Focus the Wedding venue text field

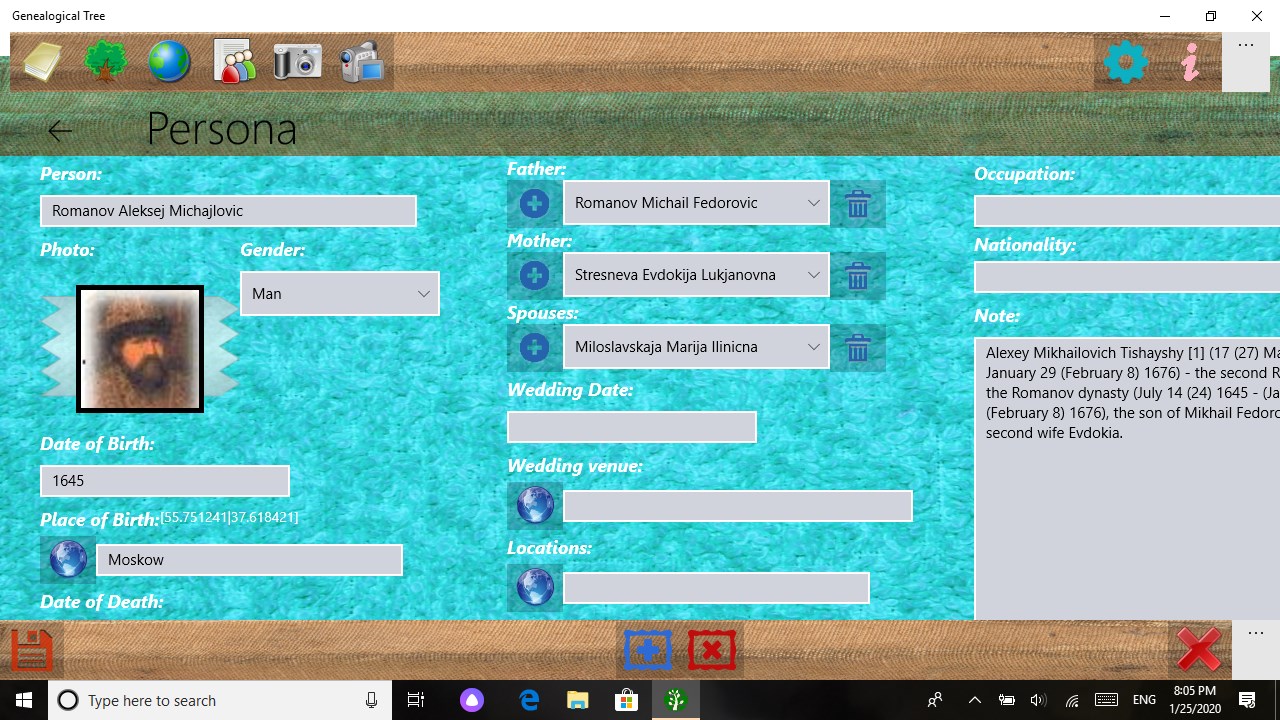click(x=738, y=506)
